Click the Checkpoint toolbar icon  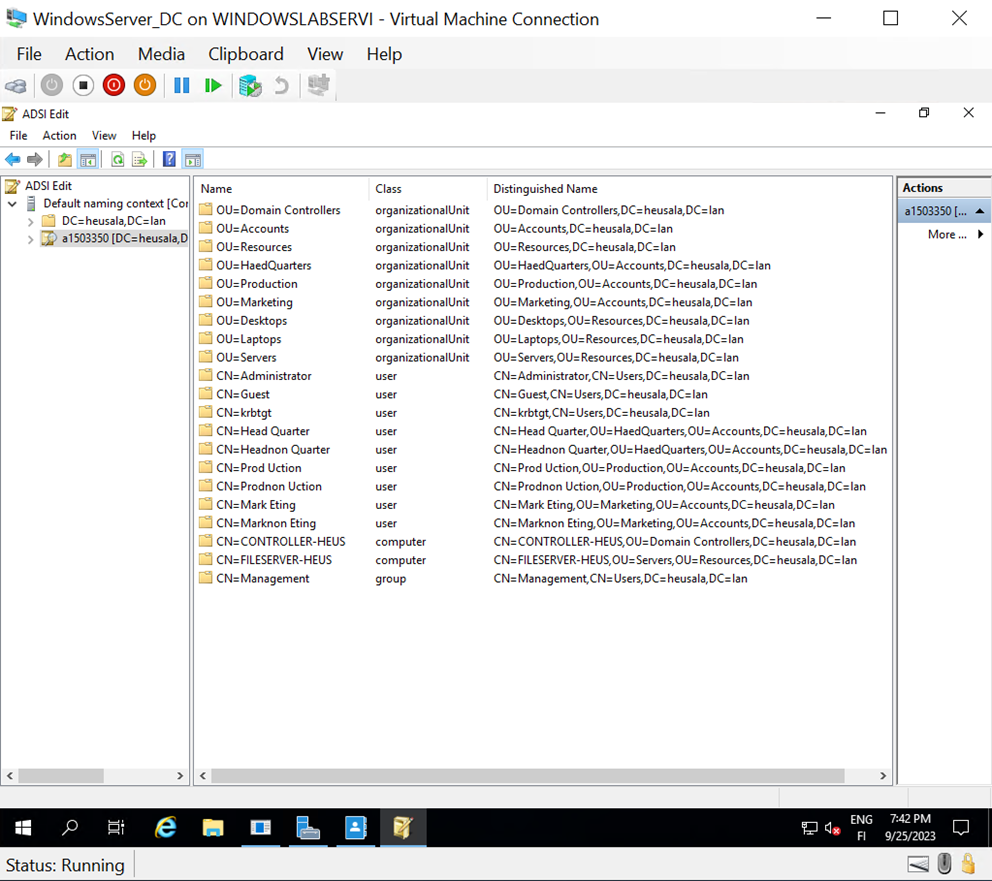point(249,85)
